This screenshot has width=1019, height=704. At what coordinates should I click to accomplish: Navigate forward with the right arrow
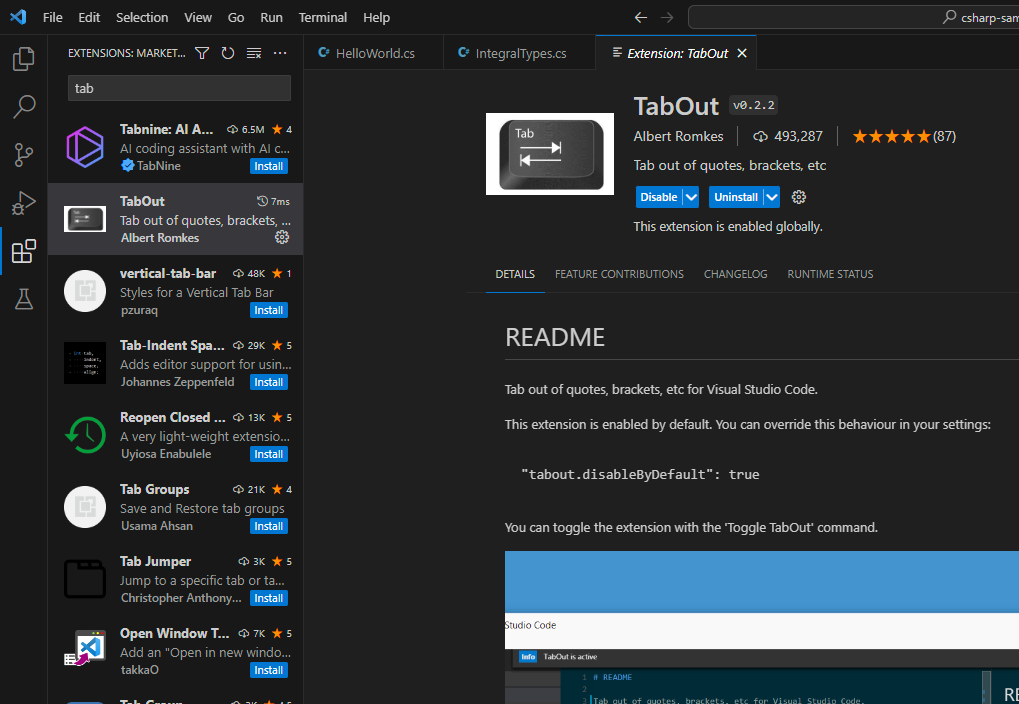point(667,18)
